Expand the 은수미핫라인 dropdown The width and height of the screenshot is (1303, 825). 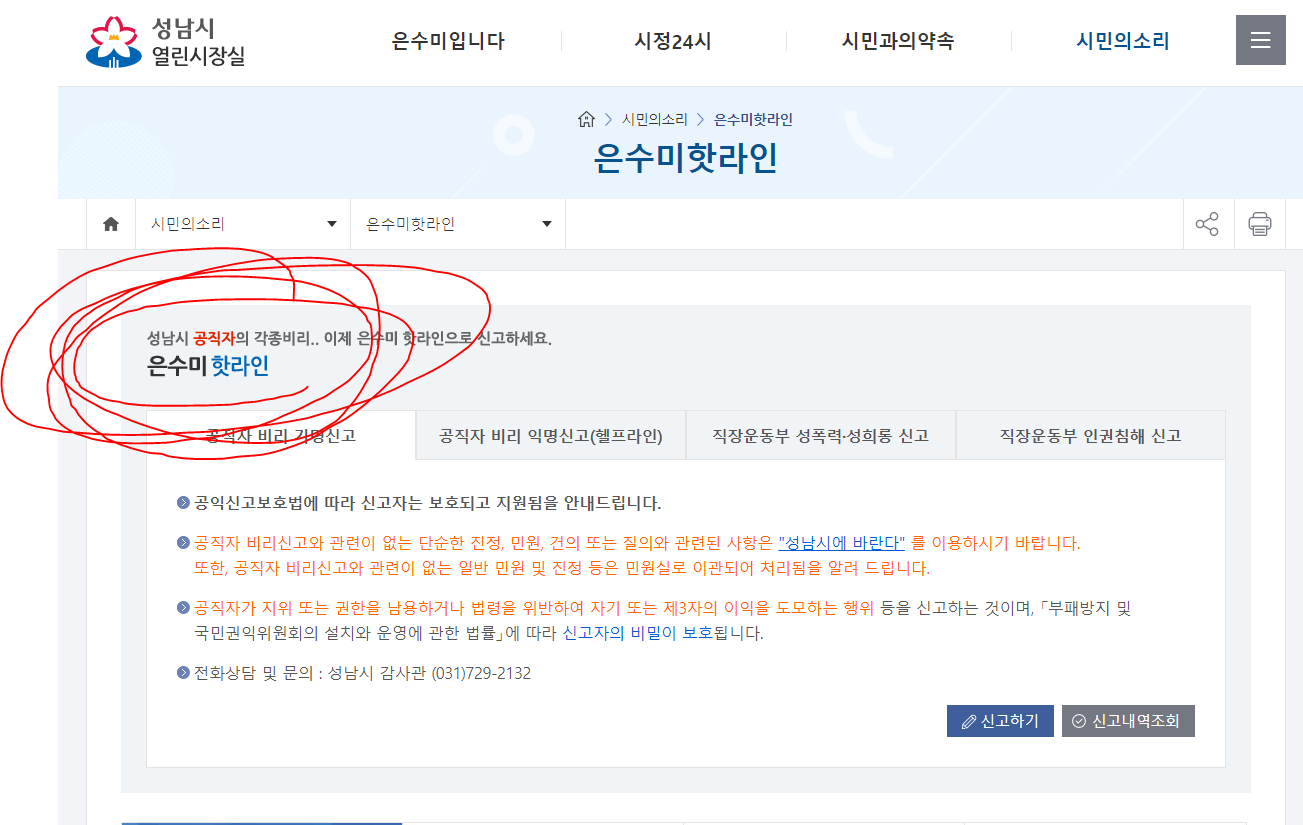point(458,224)
